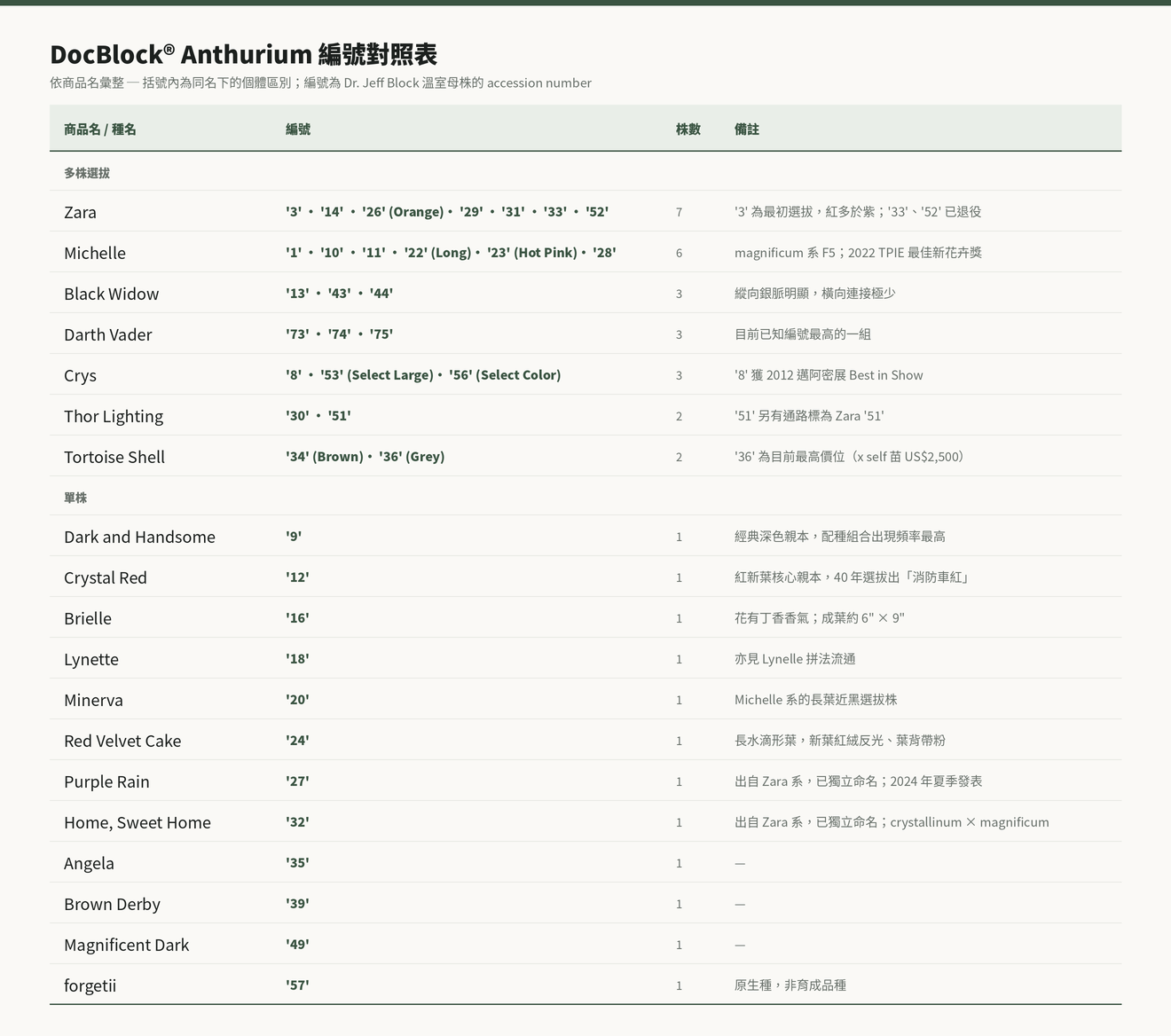The image size is (1171, 1036).
Task: Select the 'Crystal Red' row name
Action: [106, 577]
